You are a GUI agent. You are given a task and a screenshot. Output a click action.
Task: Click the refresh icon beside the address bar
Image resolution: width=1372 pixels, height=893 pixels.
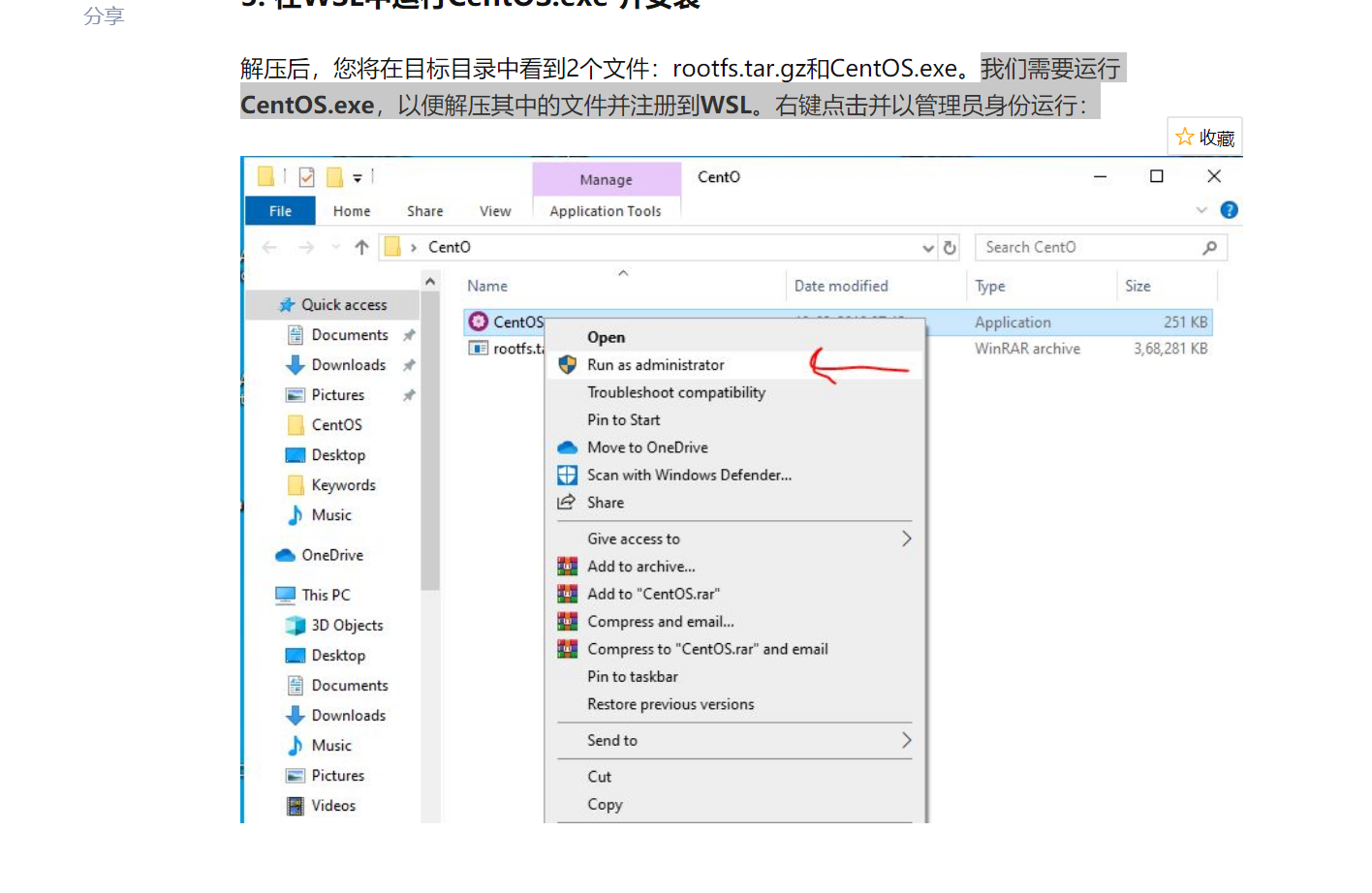tap(950, 247)
